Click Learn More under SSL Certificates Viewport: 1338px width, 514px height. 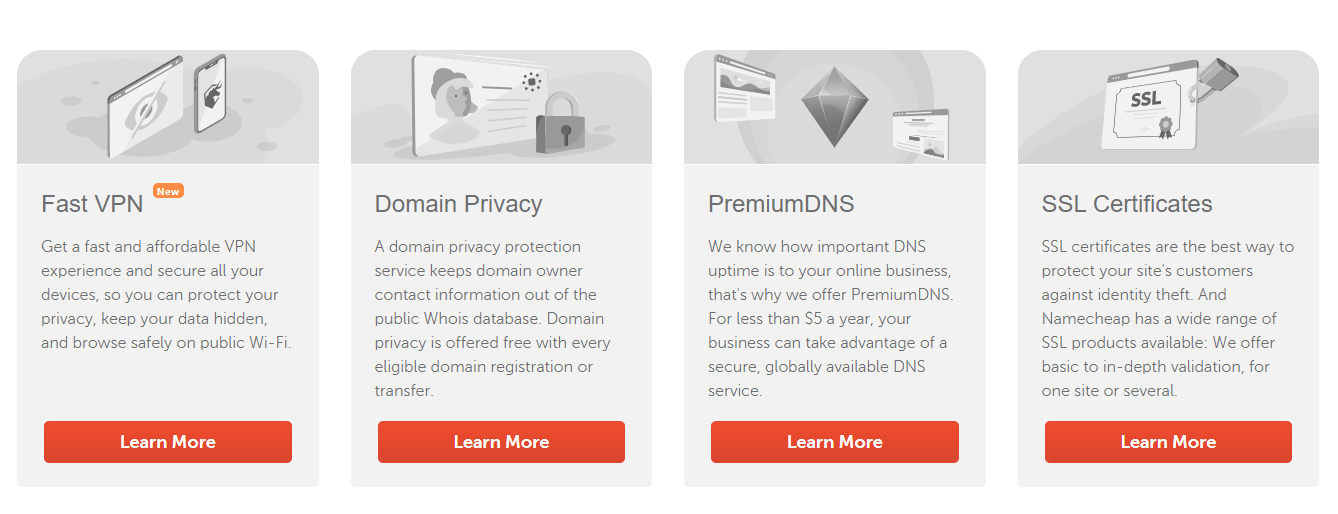coord(1168,442)
